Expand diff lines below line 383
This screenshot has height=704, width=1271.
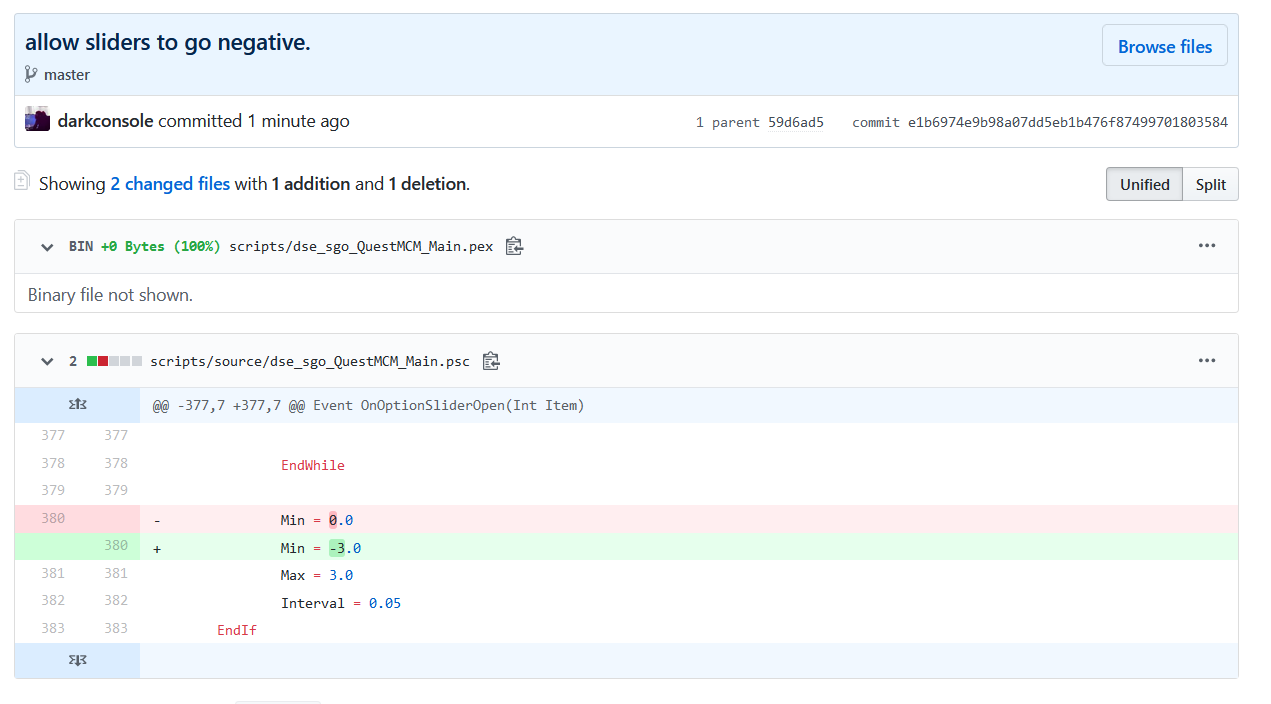pos(77,660)
